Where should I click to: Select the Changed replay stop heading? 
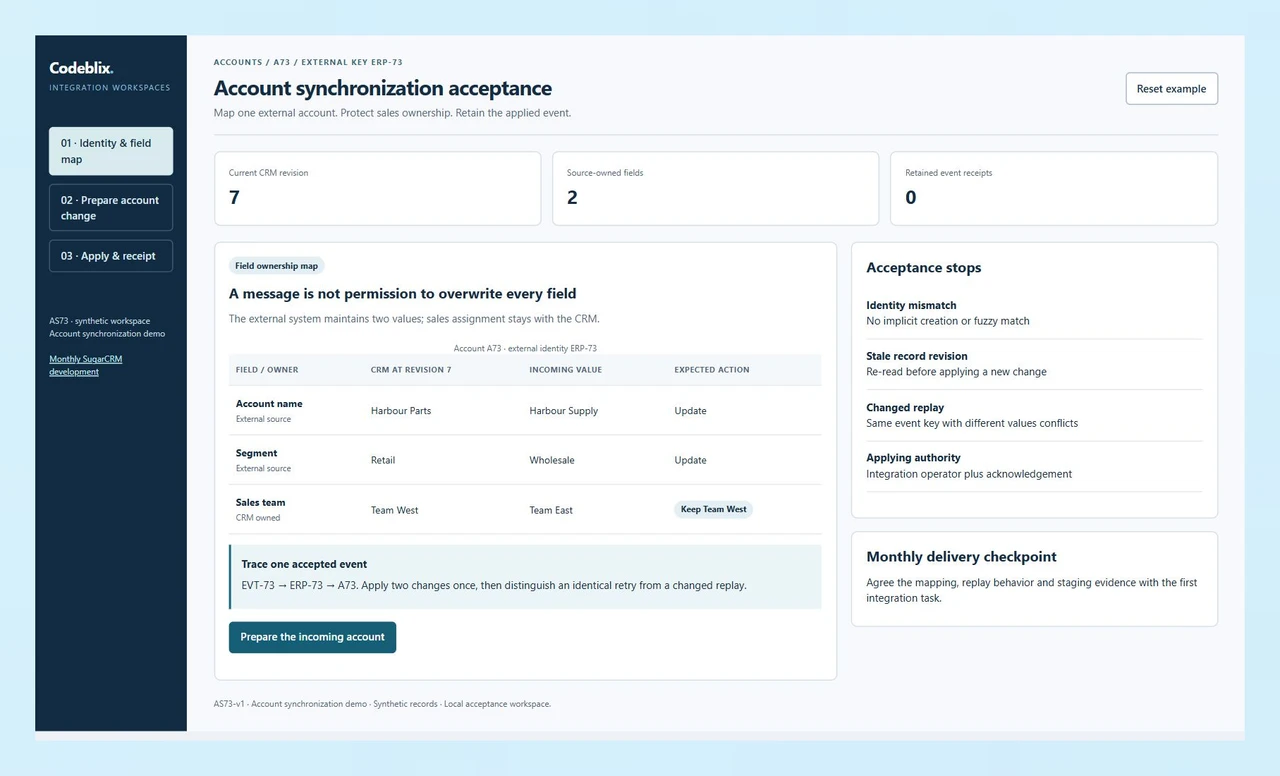(x=905, y=407)
